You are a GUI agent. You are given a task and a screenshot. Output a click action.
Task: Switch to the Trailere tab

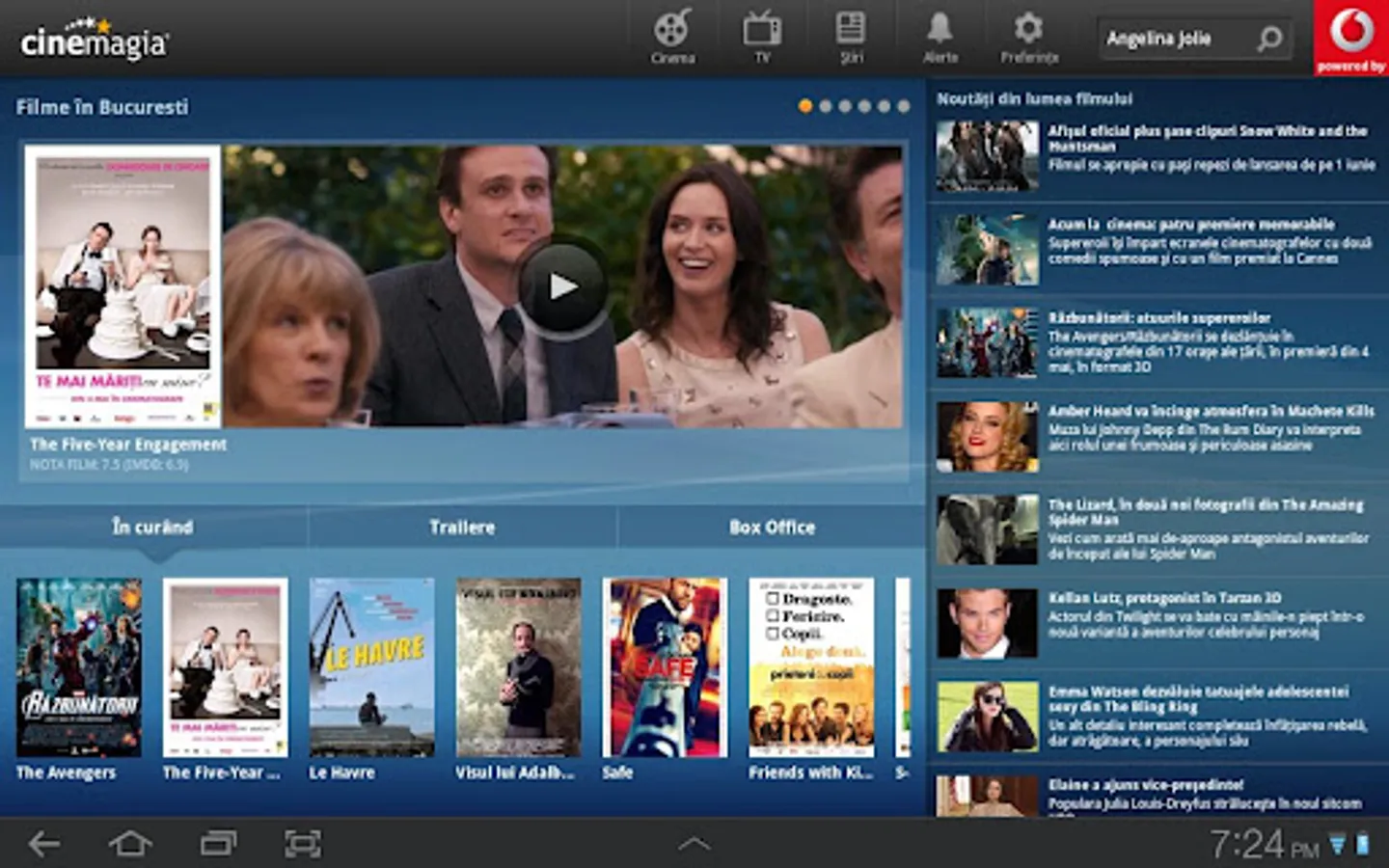click(x=462, y=528)
